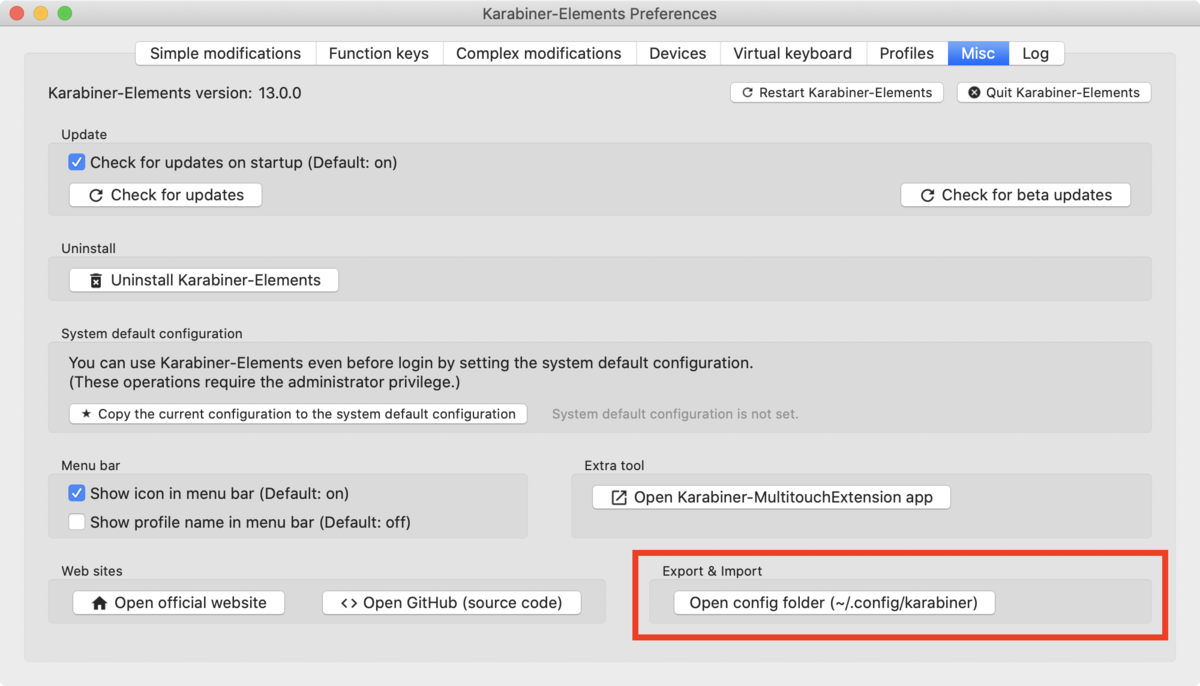Click Copy the current configuration button label

(x=306, y=414)
